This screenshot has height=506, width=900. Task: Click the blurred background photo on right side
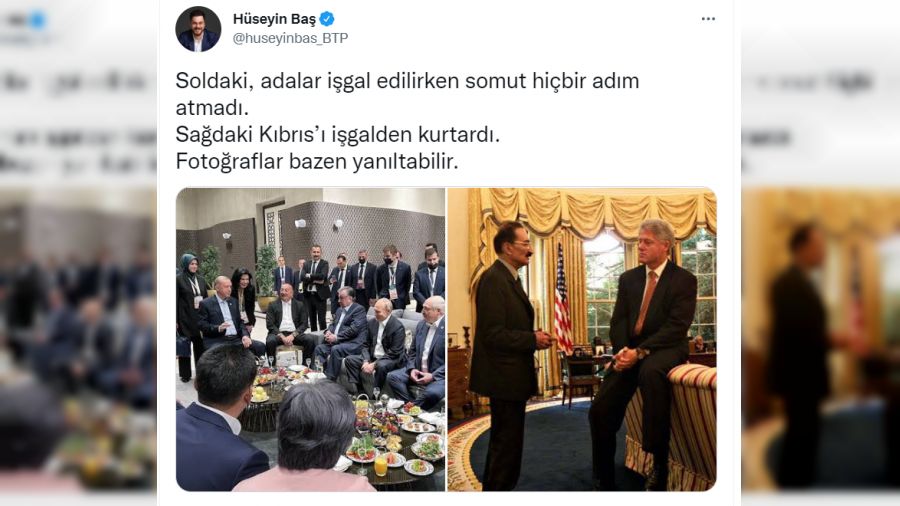pyautogui.click(x=821, y=340)
